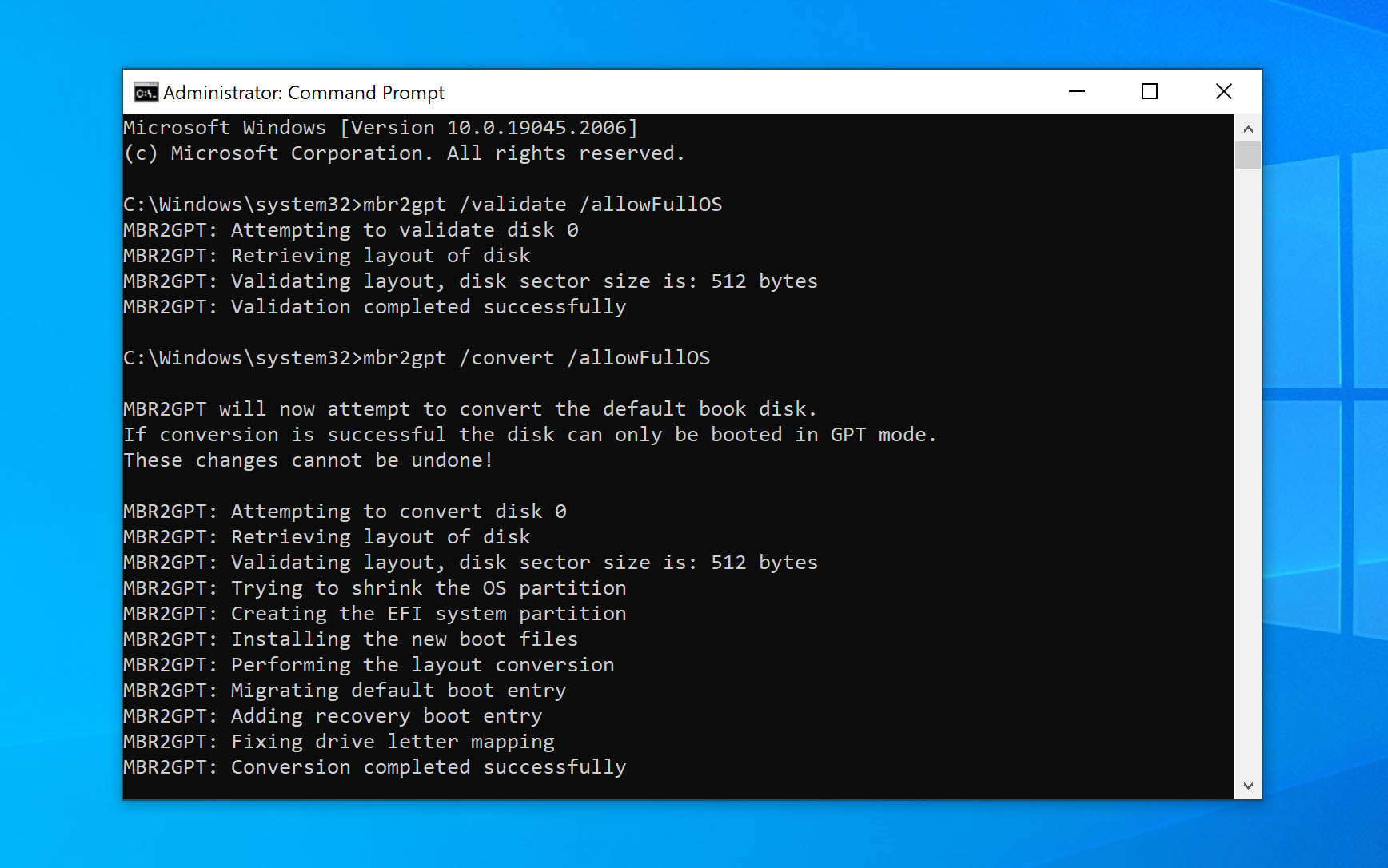This screenshot has width=1388, height=868.
Task: Click the 'Creating the EFI system partition' line
Action: [x=375, y=614]
